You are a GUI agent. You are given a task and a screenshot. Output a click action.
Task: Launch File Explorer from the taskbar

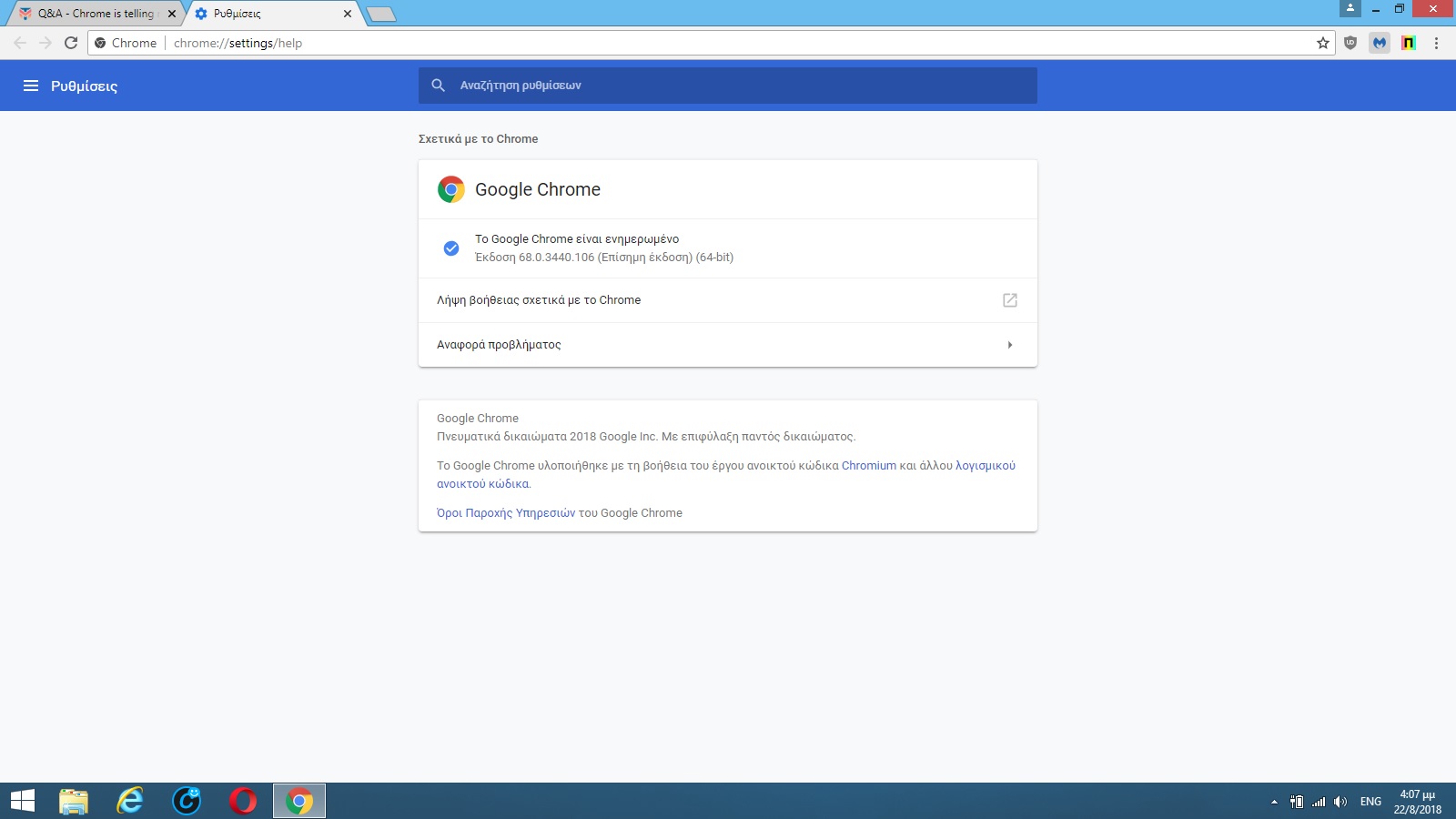click(x=74, y=801)
